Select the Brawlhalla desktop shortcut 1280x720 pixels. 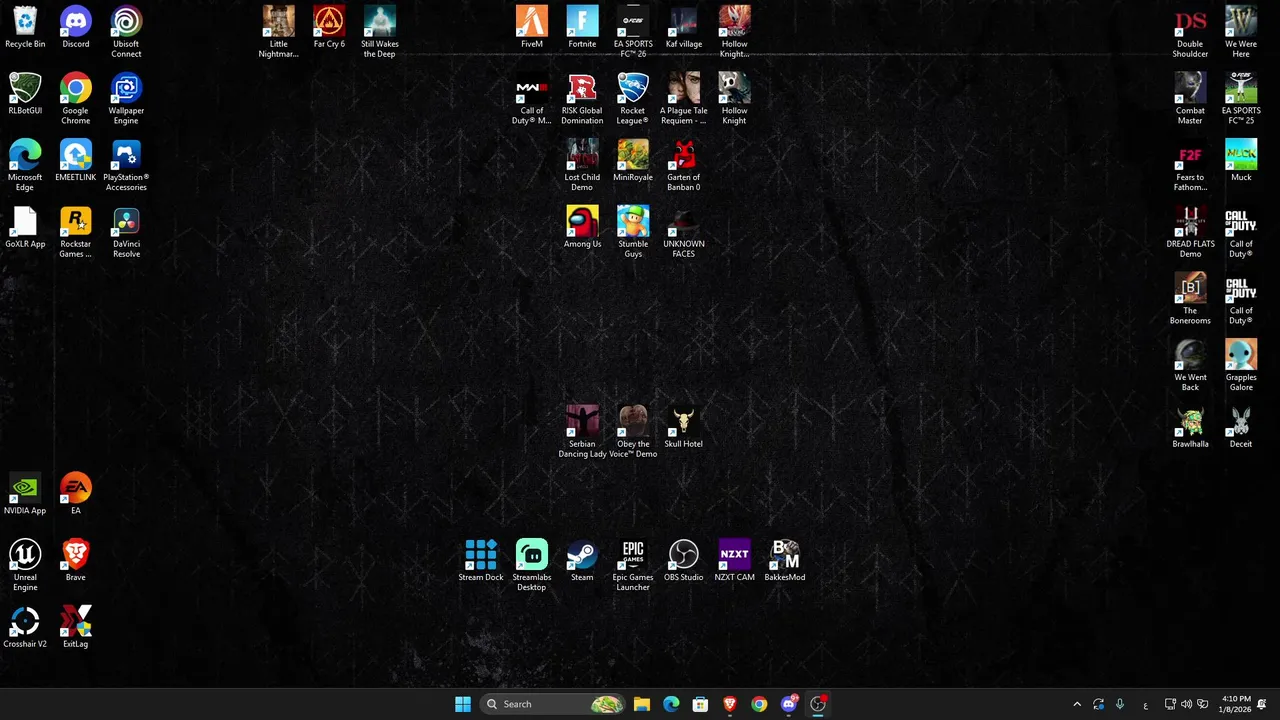click(1190, 428)
